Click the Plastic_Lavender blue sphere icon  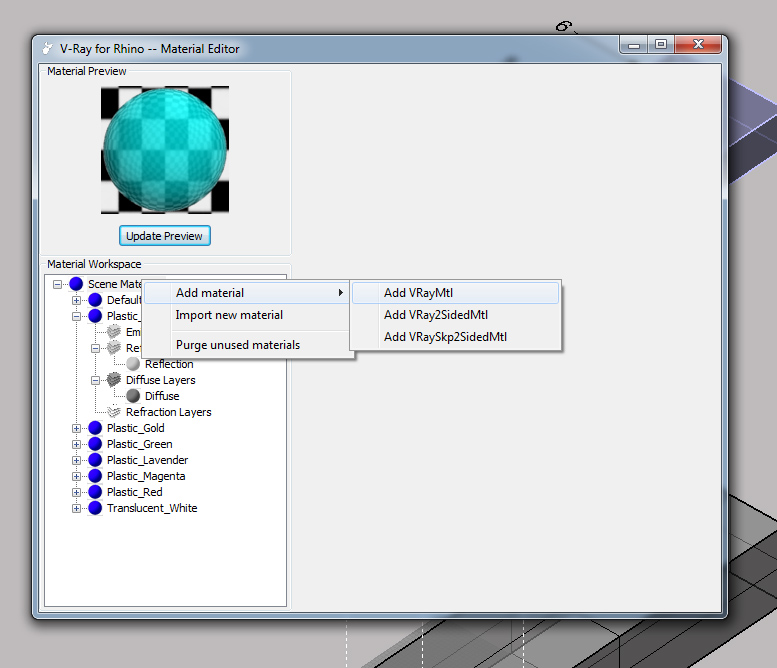pos(95,460)
